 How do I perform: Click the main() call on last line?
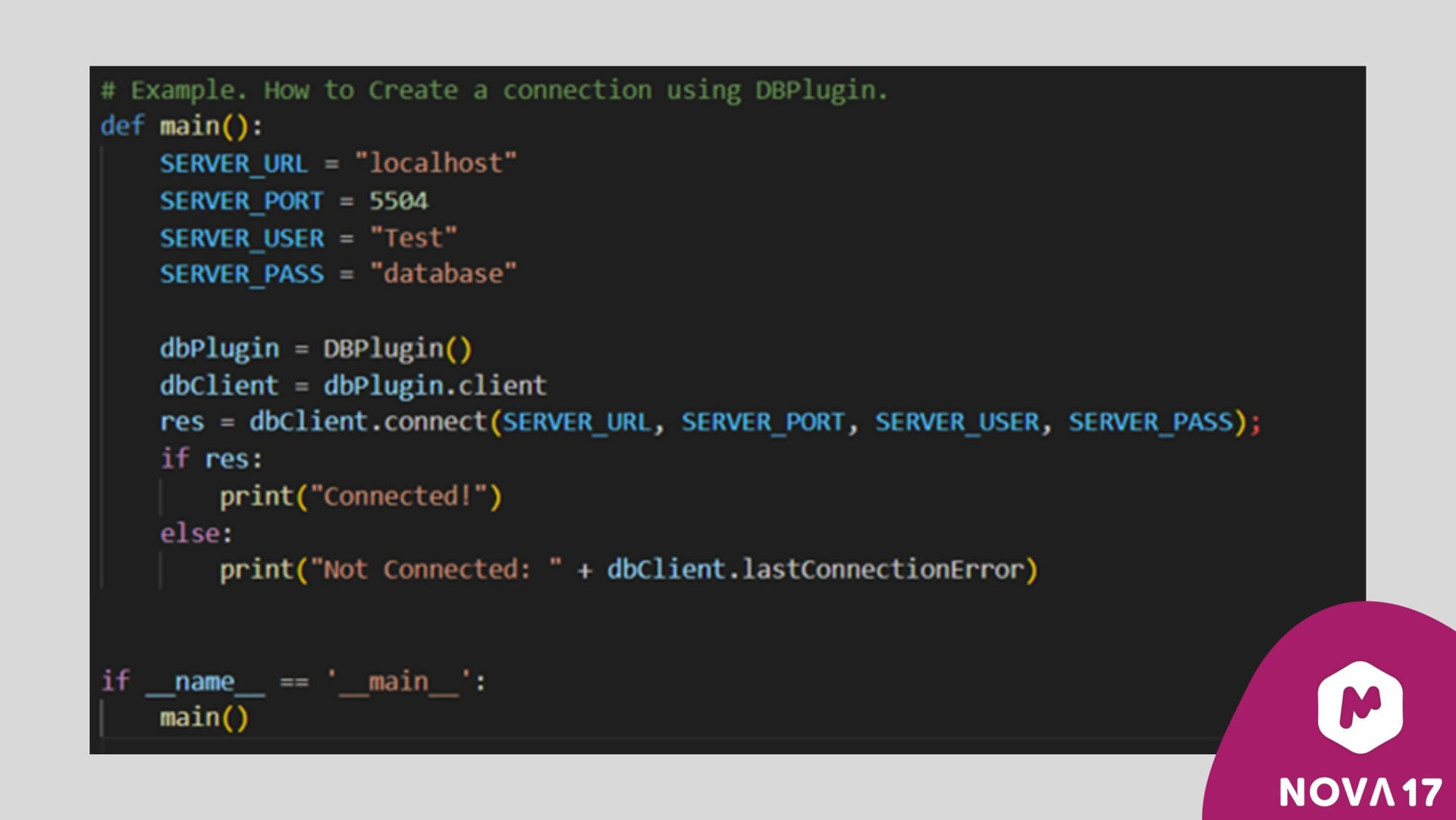[x=203, y=718]
